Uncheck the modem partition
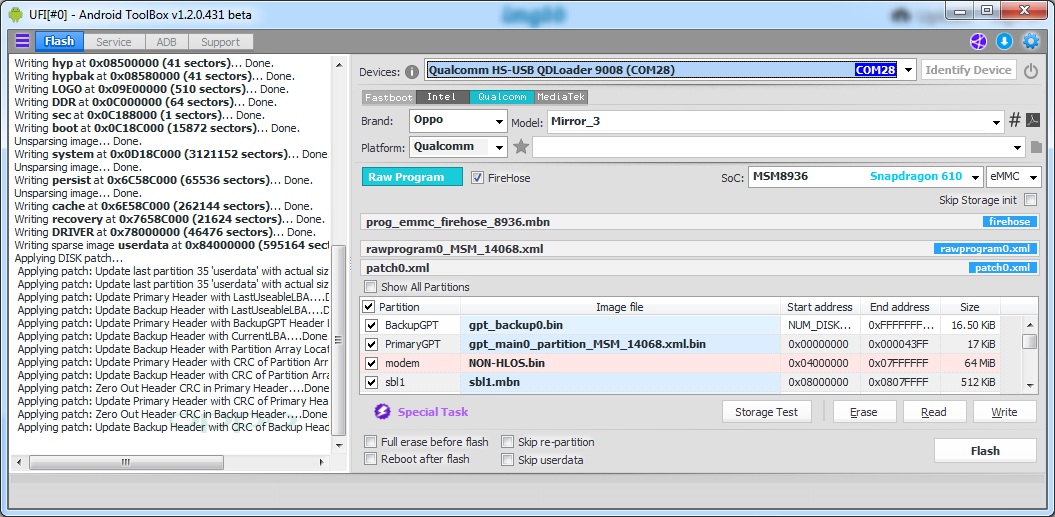The height and width of the screenshot is (517, 1055). [371, 364]
